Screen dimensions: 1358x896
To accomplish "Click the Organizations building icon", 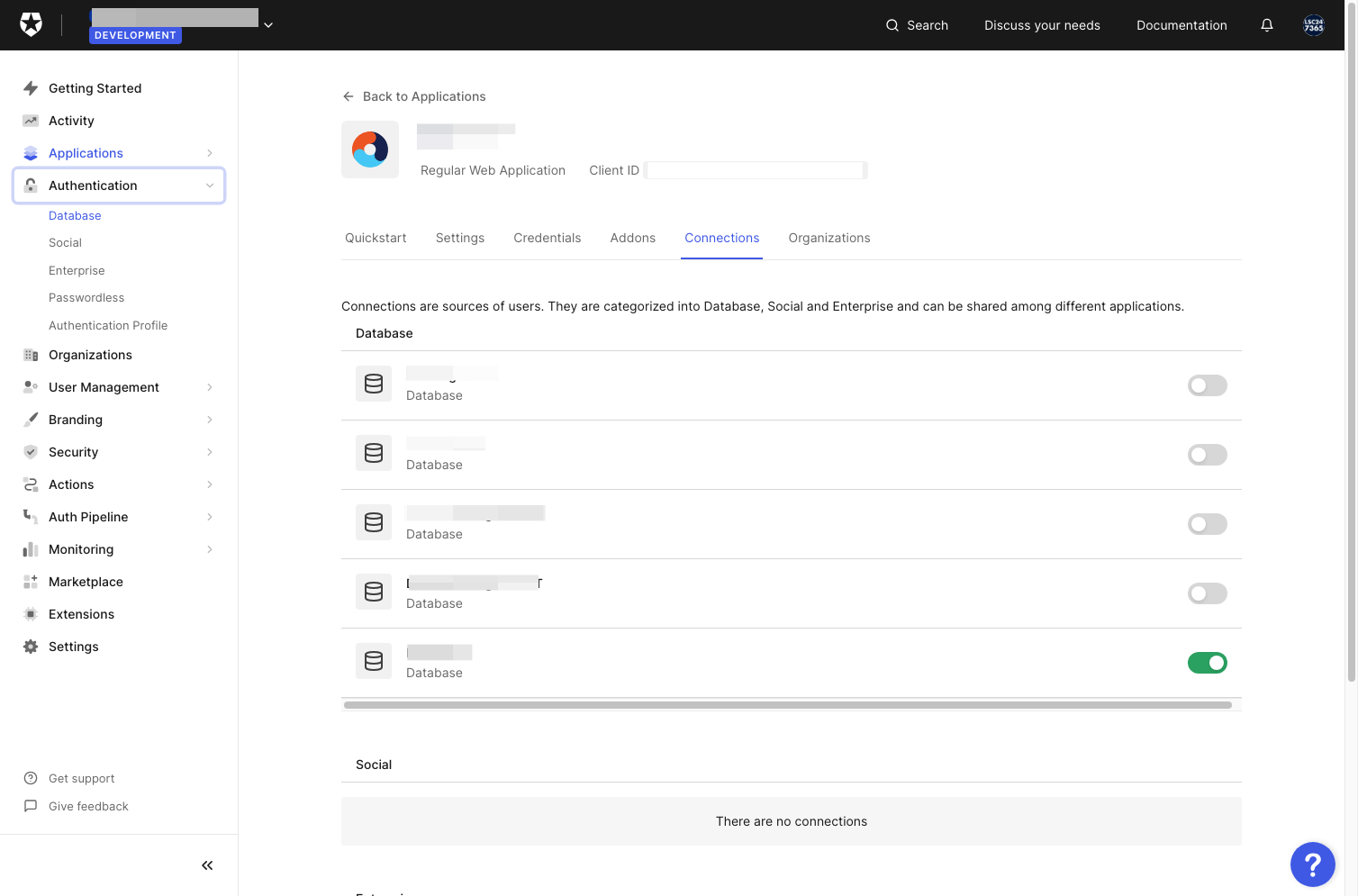I will point(31,355).
